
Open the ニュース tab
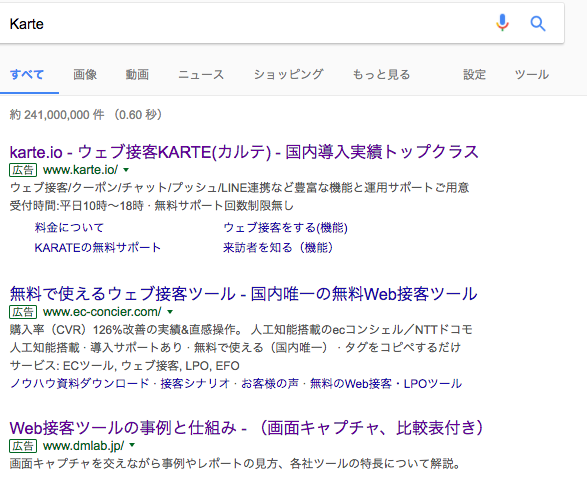tap(201, 74)
